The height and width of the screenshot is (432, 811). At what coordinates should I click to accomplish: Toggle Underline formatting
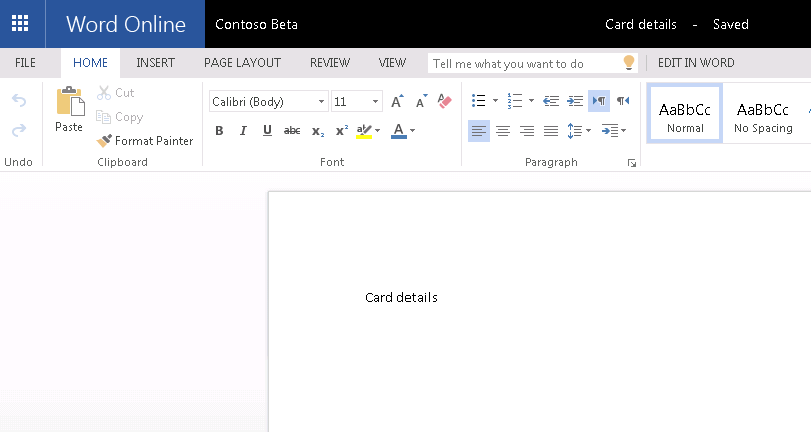coord(267,131)
